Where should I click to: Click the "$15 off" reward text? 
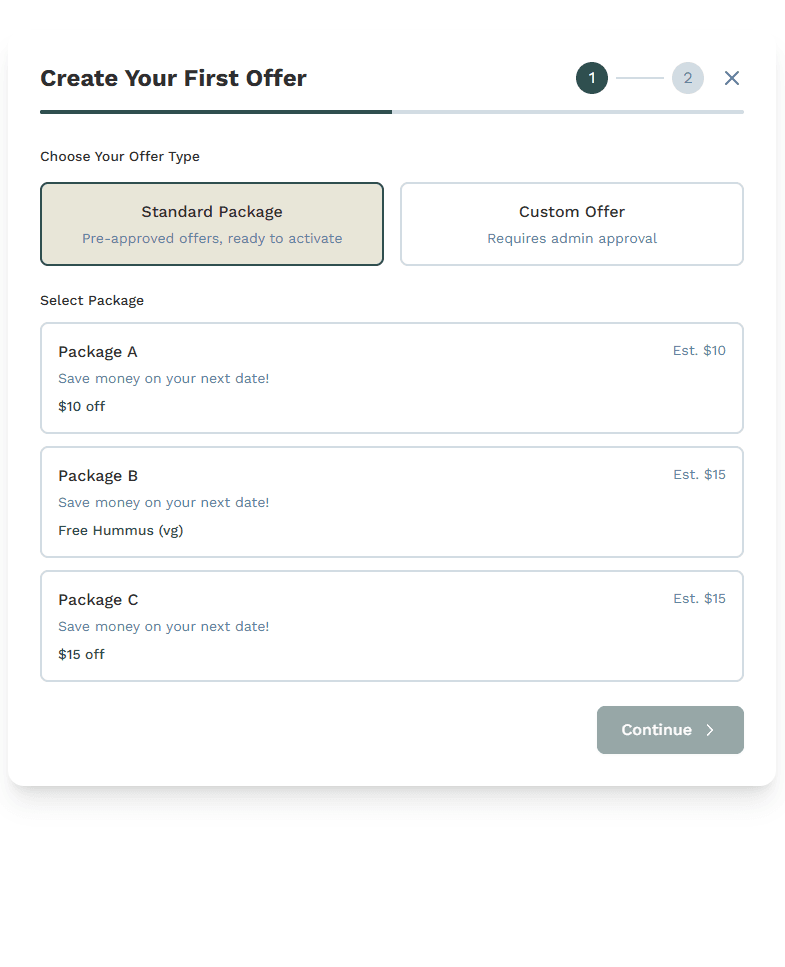coord(81,654)
